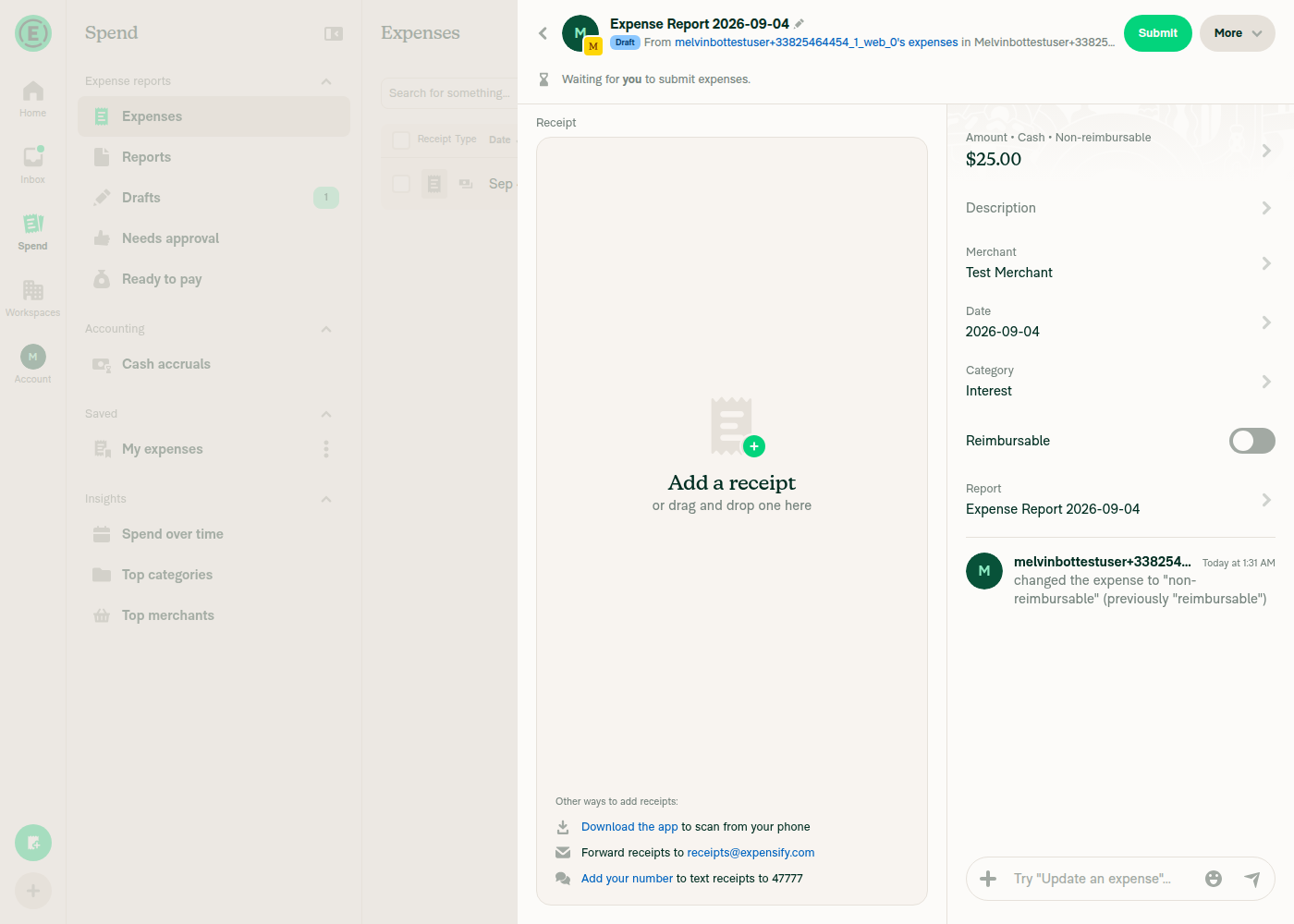Image resolution: width=1294 pixels, height=924 pixels.
Task: Click the message composer input field
Action: pos(1100,879)
